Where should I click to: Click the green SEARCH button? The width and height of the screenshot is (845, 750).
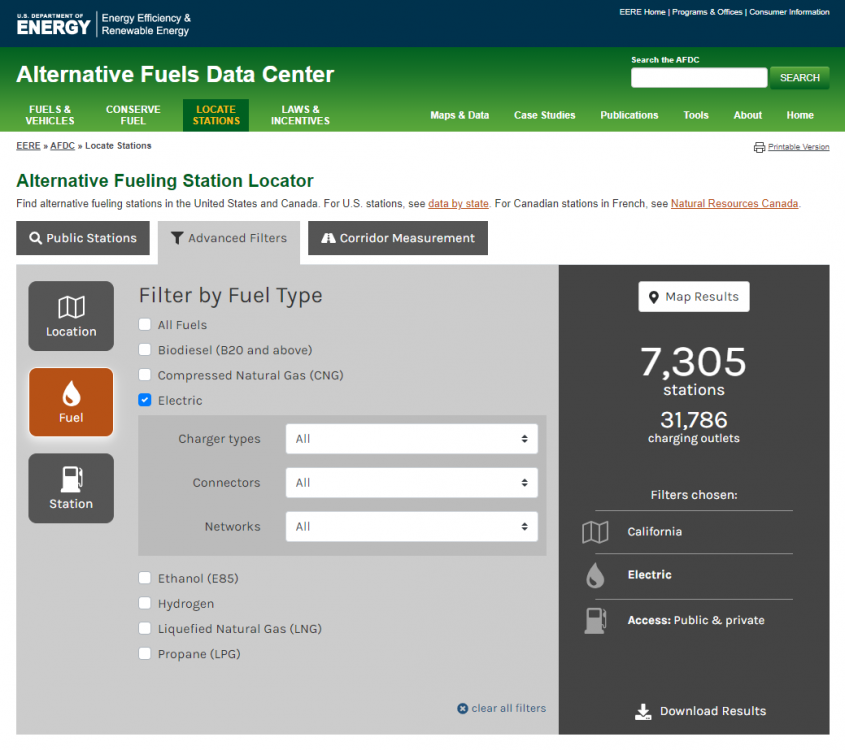pyautogui.click(x=799, y=78)
